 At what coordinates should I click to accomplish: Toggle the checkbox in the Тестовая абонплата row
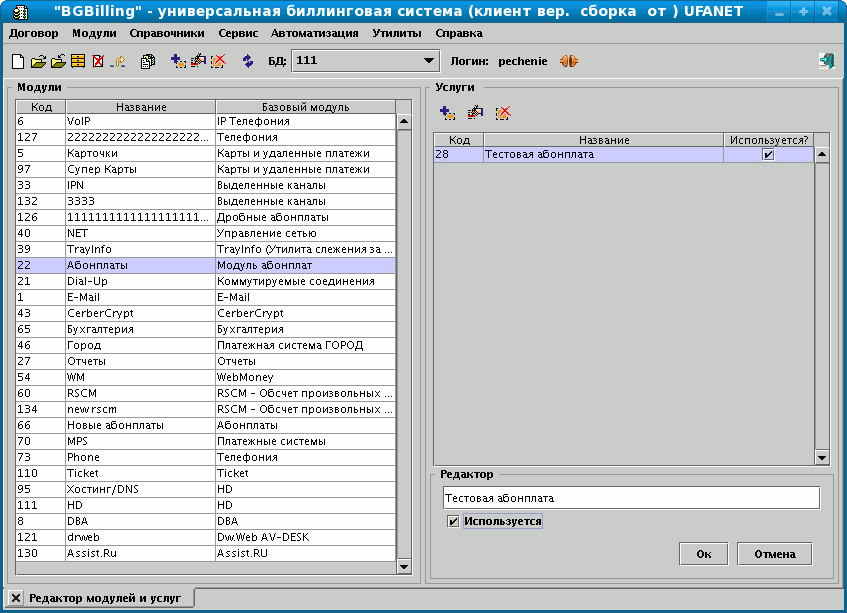coord(768,155)
